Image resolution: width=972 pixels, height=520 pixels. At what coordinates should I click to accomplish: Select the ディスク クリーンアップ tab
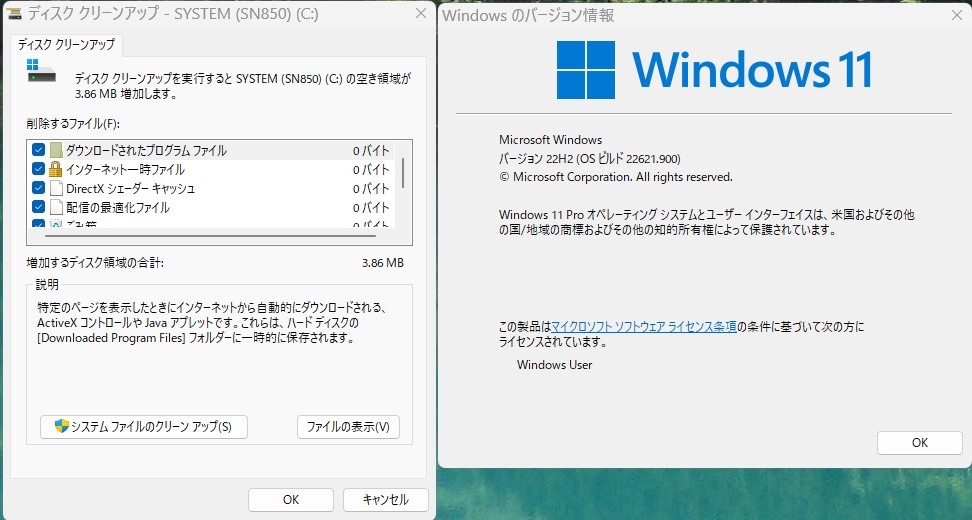click(66, 45)
